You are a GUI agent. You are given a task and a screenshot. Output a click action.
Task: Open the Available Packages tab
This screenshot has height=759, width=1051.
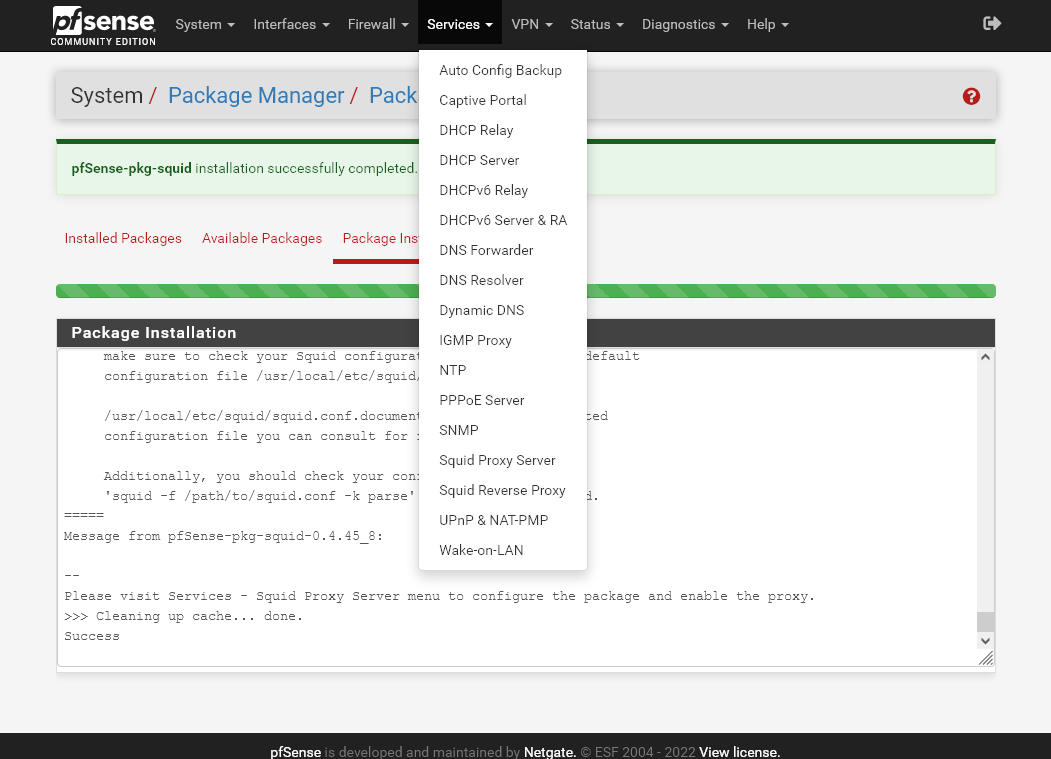[262, 238]
